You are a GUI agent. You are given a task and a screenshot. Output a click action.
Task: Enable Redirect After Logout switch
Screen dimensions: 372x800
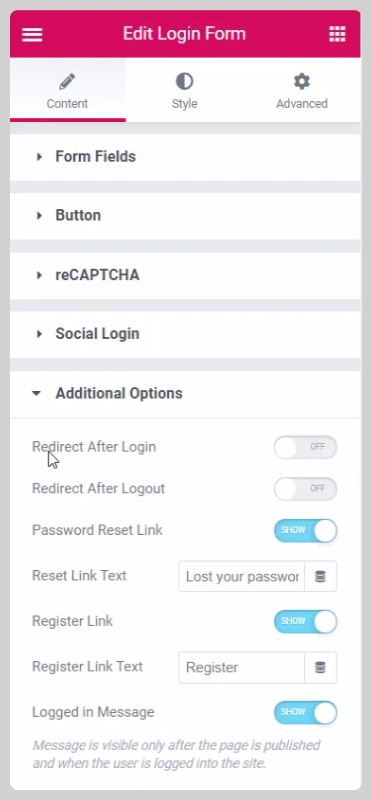point(306,489)
